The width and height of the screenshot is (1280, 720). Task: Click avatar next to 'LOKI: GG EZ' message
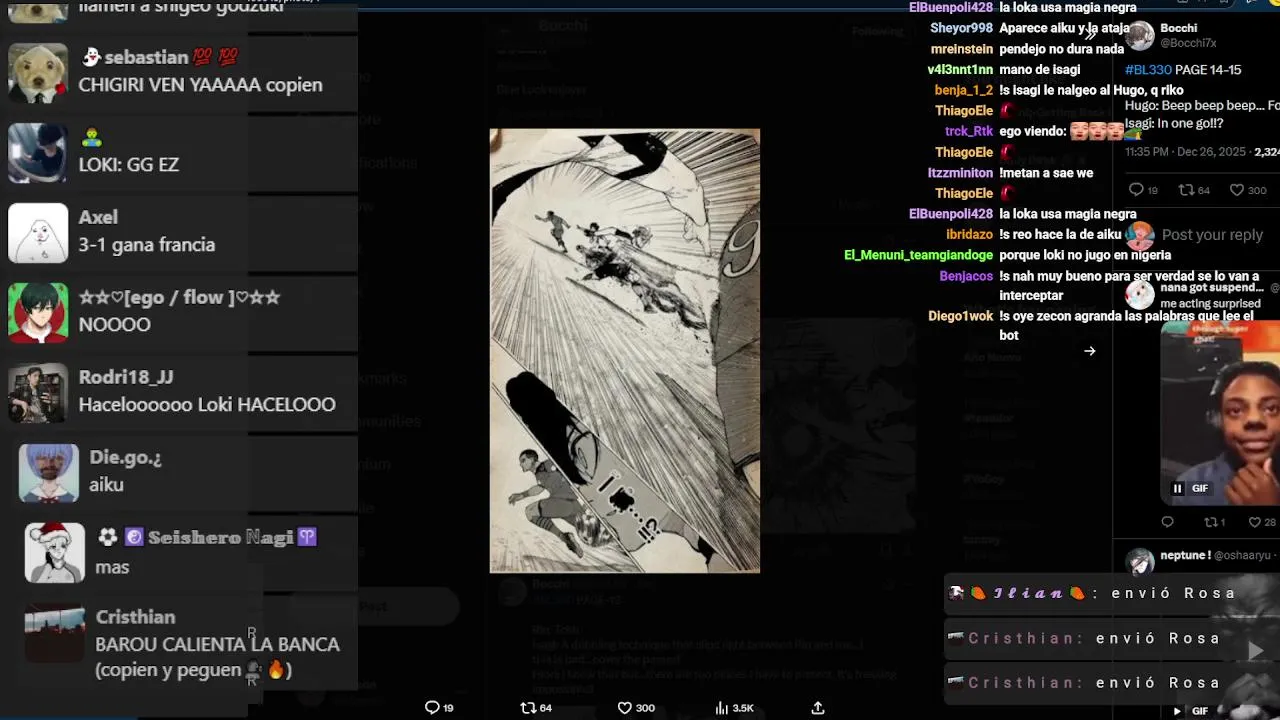(x=38, y=153)
